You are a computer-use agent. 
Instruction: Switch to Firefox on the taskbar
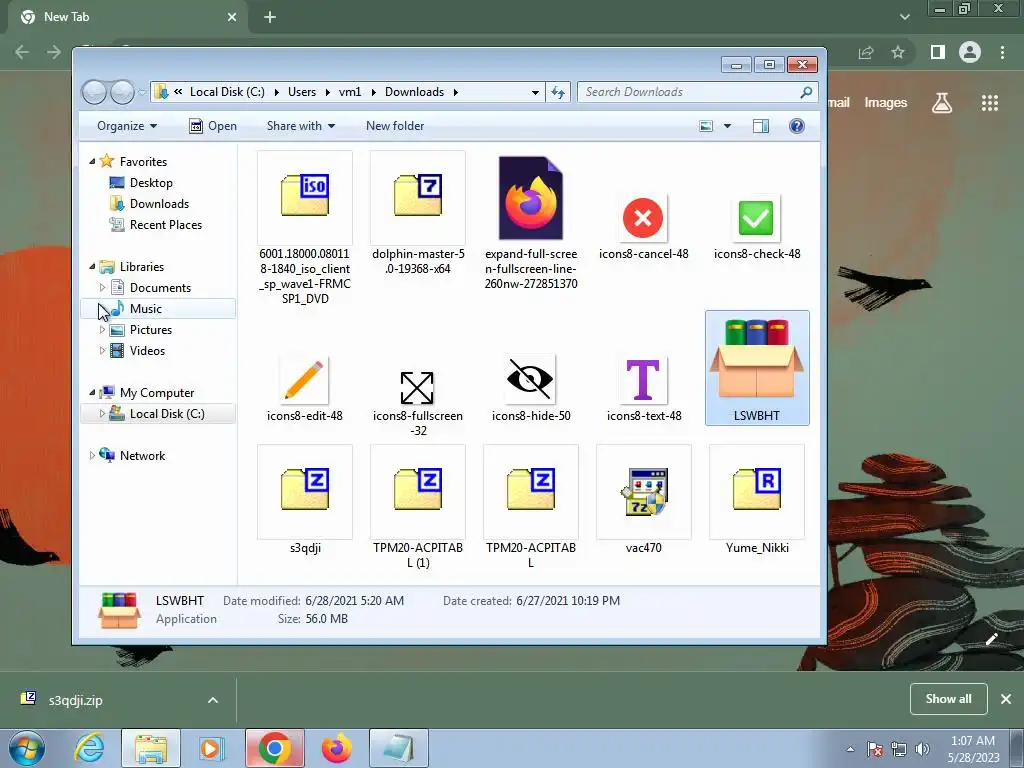click(336, 748)
